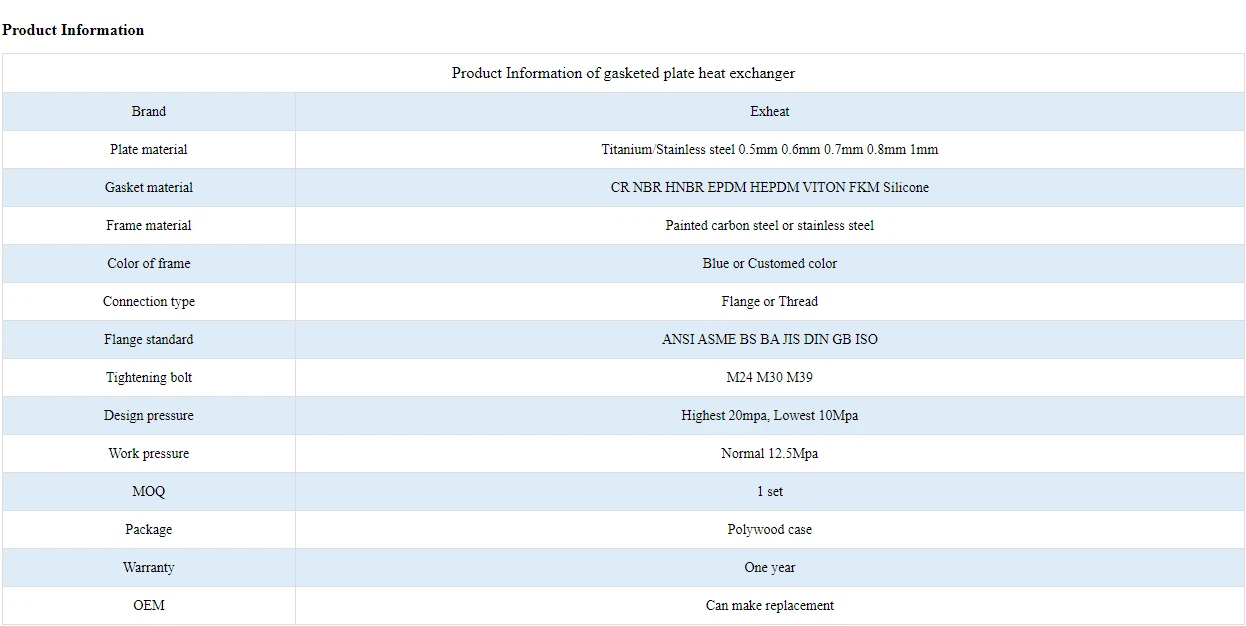
Task: Click the Gasket material label
Action: [x=149, y=187]
